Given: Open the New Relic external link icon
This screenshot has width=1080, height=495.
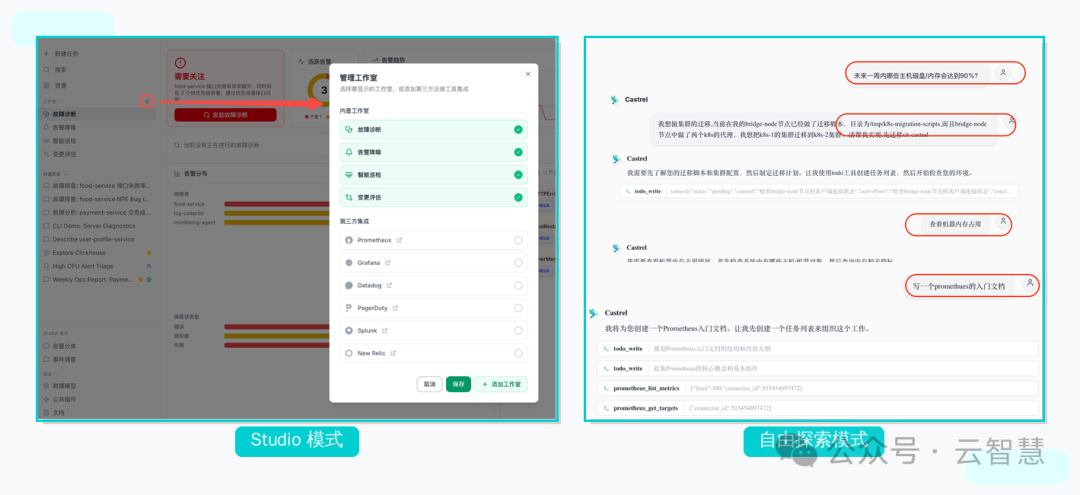Looking at the screenshot, I should tap(393, 353).
